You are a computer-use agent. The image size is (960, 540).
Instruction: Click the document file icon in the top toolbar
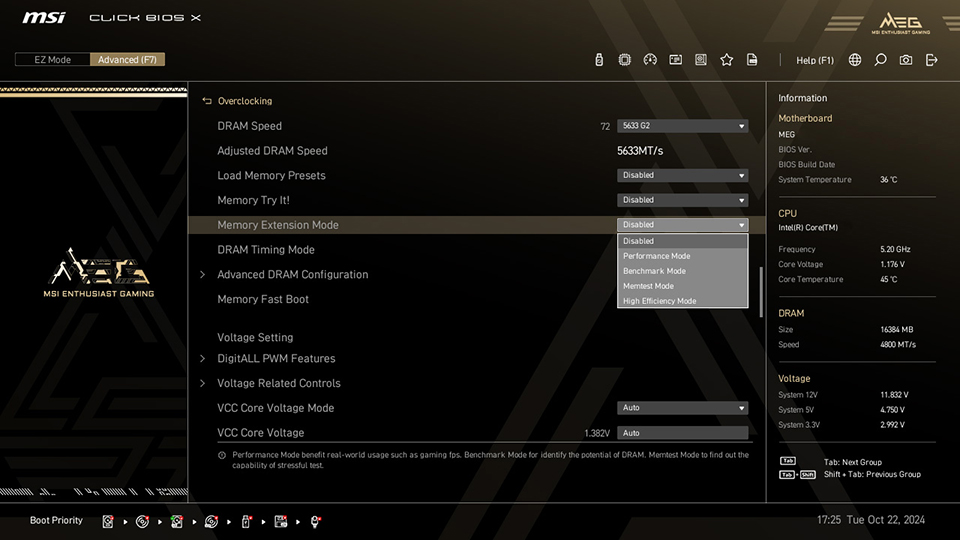coord(752,59)
